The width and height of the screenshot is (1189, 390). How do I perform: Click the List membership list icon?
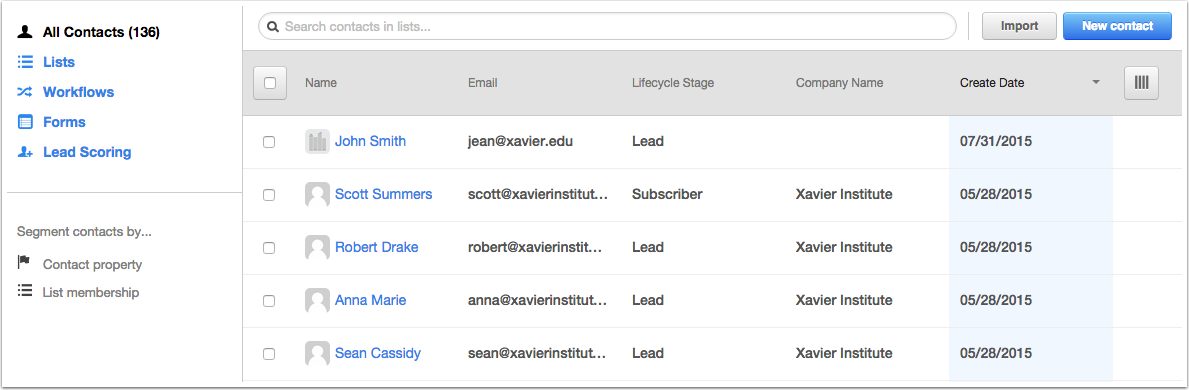pos(25,291)
